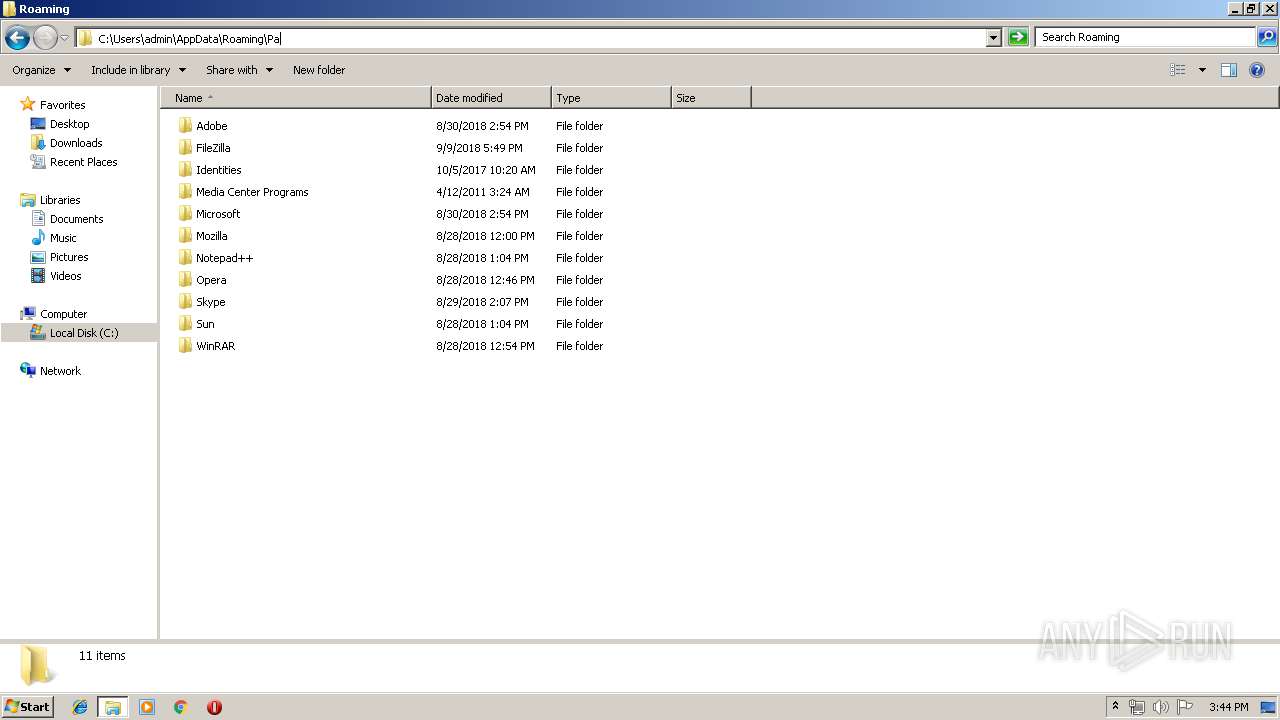
Task: Expand the address bar history dropdown
Action: click(x=993, y=38)
